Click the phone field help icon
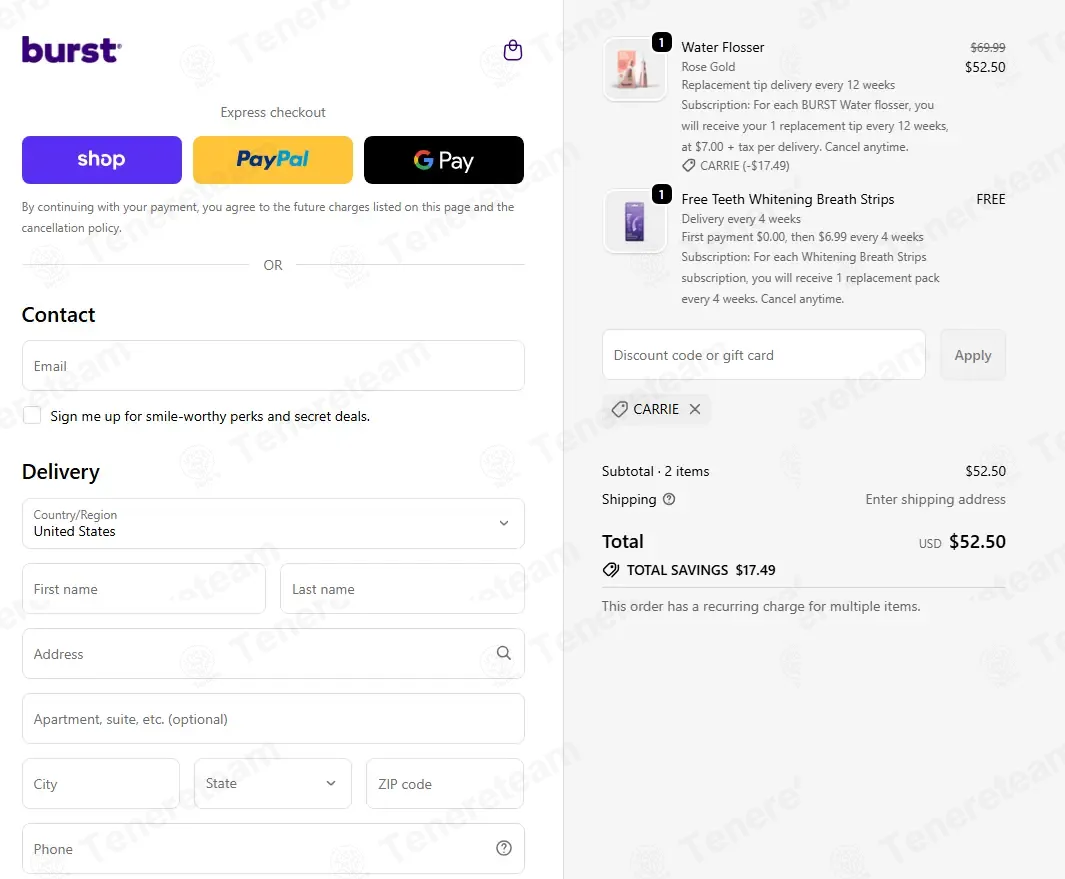The width and height of the screenshot is (1065, 879). (503, 848)
